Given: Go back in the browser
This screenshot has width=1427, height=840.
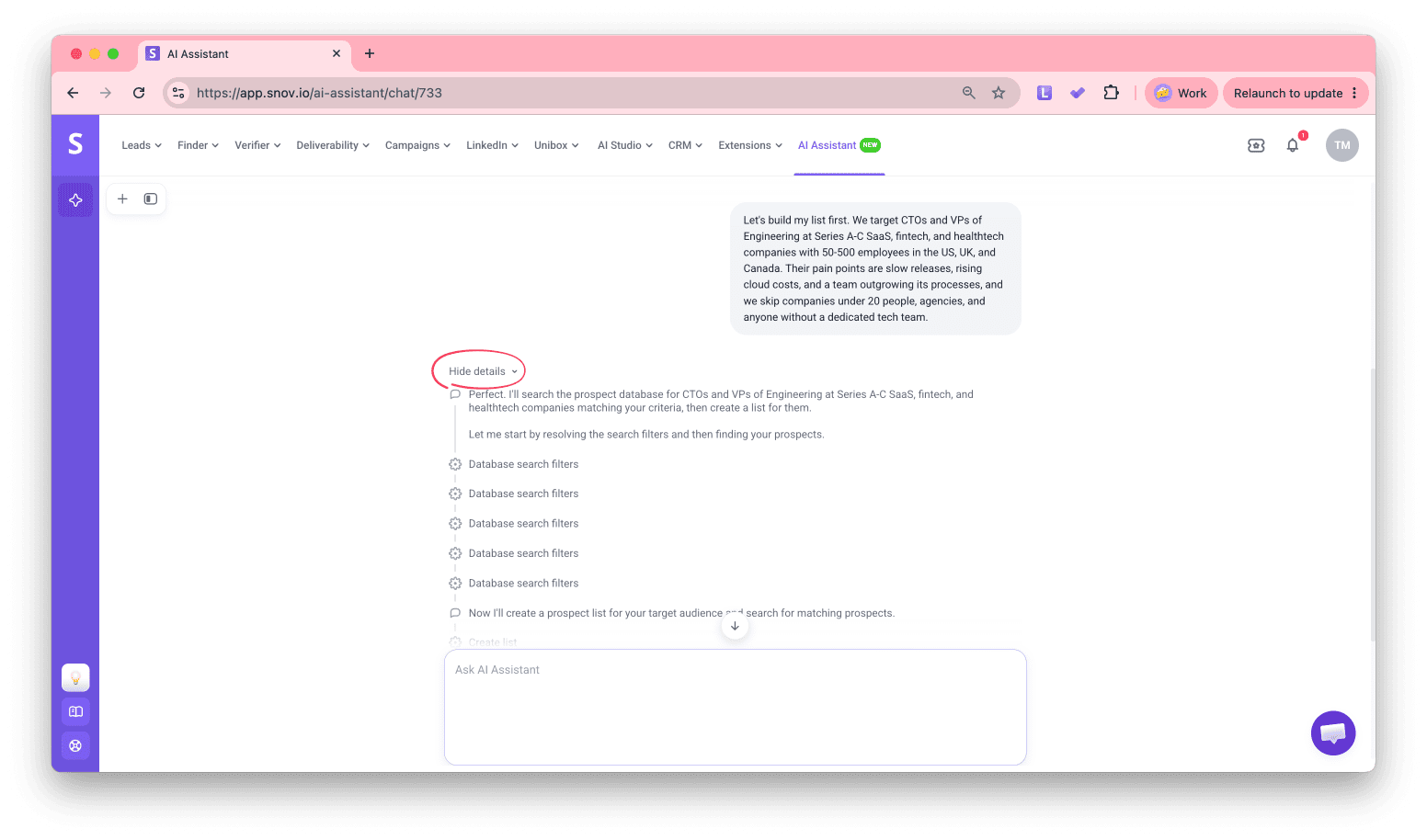Looking at the screenshot, I should coord(73,93).
